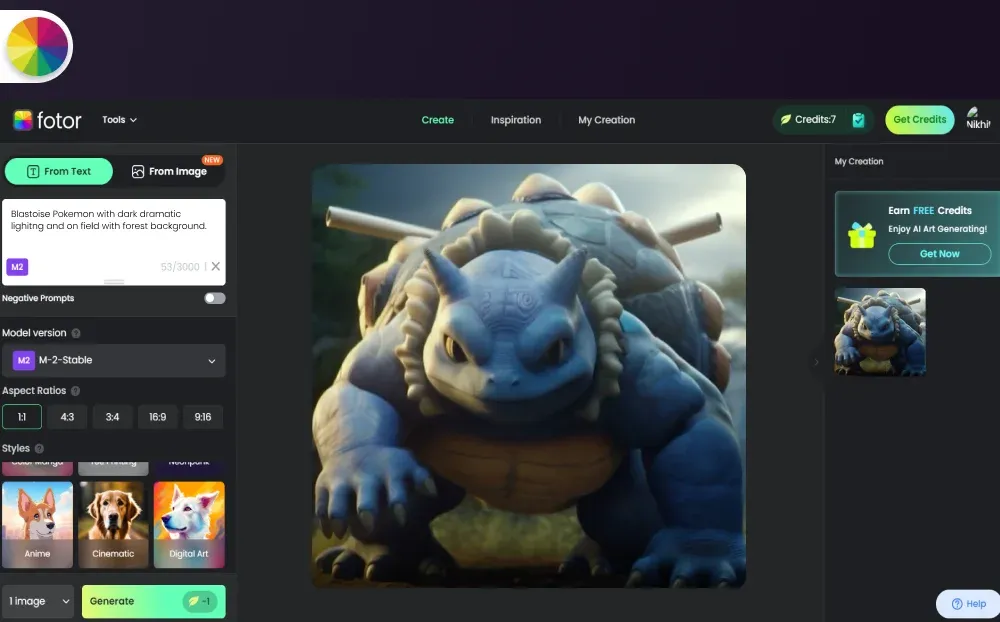The image size is (1000, 622).
Task: Clear the prompt text with the X icon
Action: [x=216, y=267]
